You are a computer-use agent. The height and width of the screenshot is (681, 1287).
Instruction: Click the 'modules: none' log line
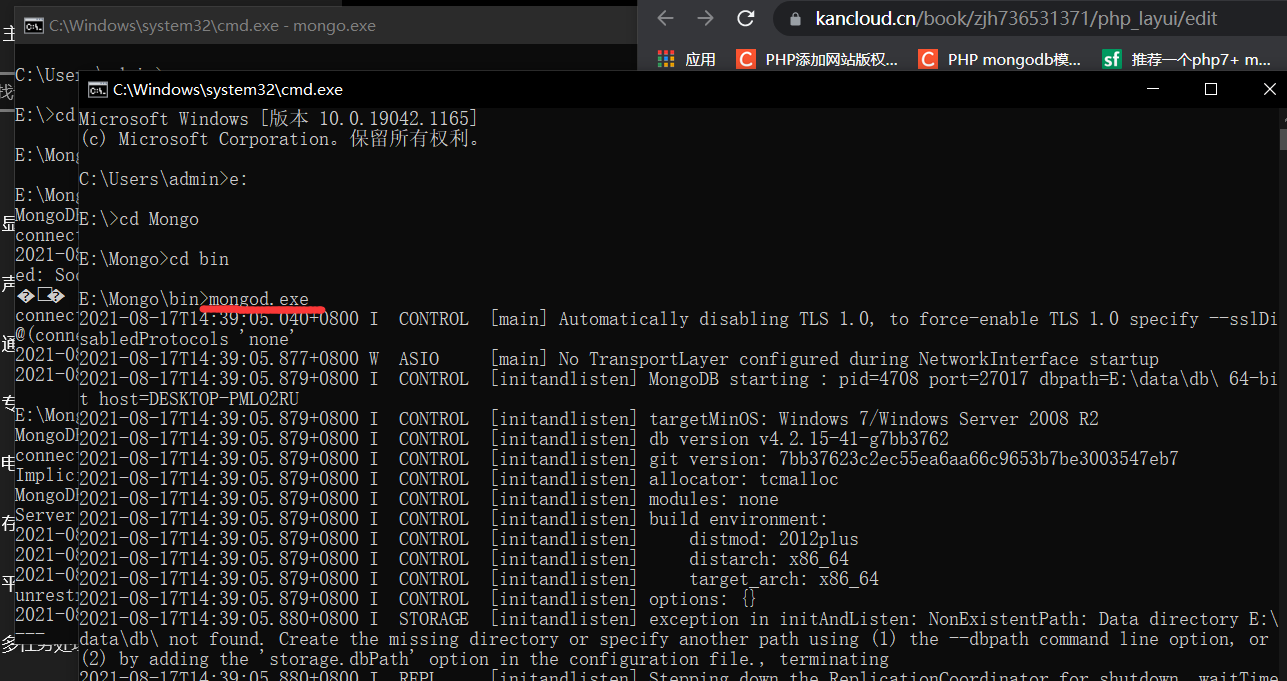pyautogui.click(x=429, y=499)
